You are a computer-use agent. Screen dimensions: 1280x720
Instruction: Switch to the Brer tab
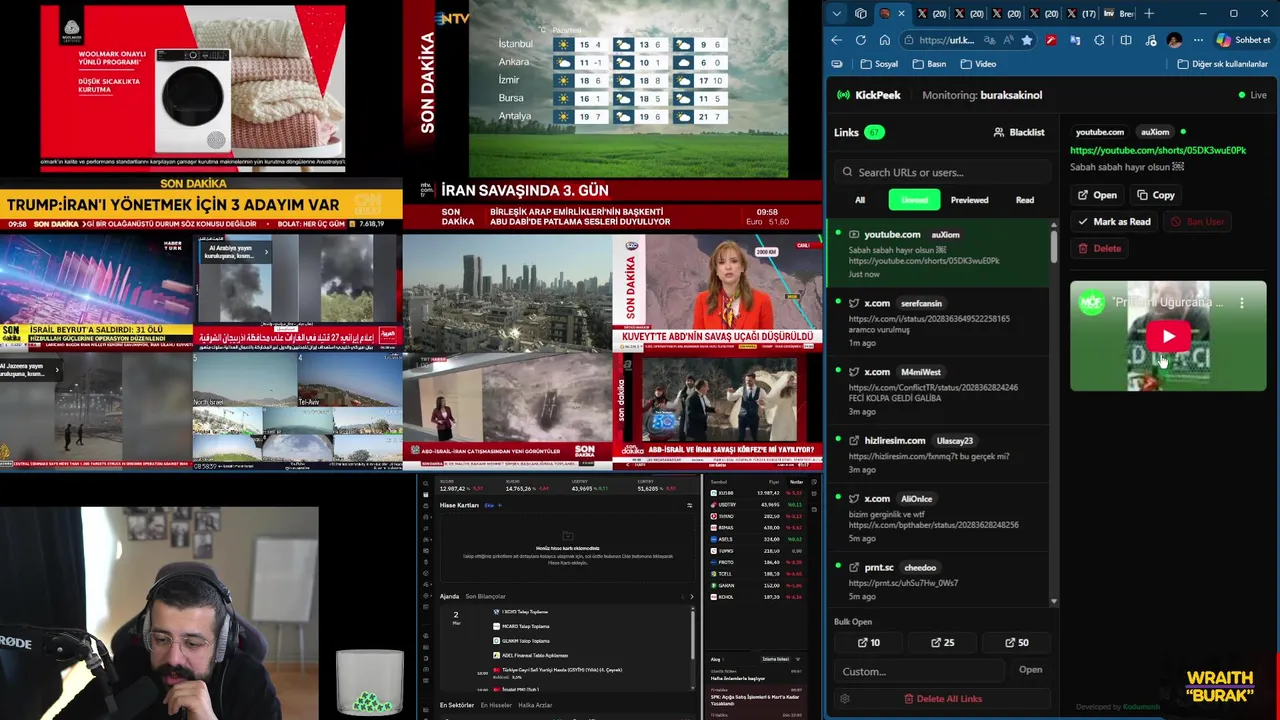point(1119,14)
